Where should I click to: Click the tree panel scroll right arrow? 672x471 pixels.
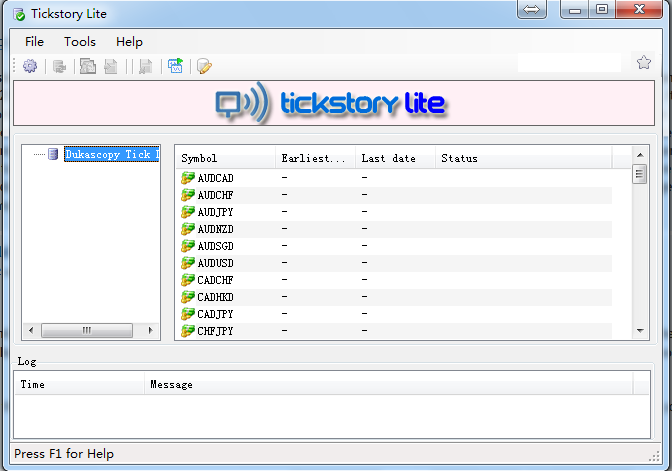[150, 330]
